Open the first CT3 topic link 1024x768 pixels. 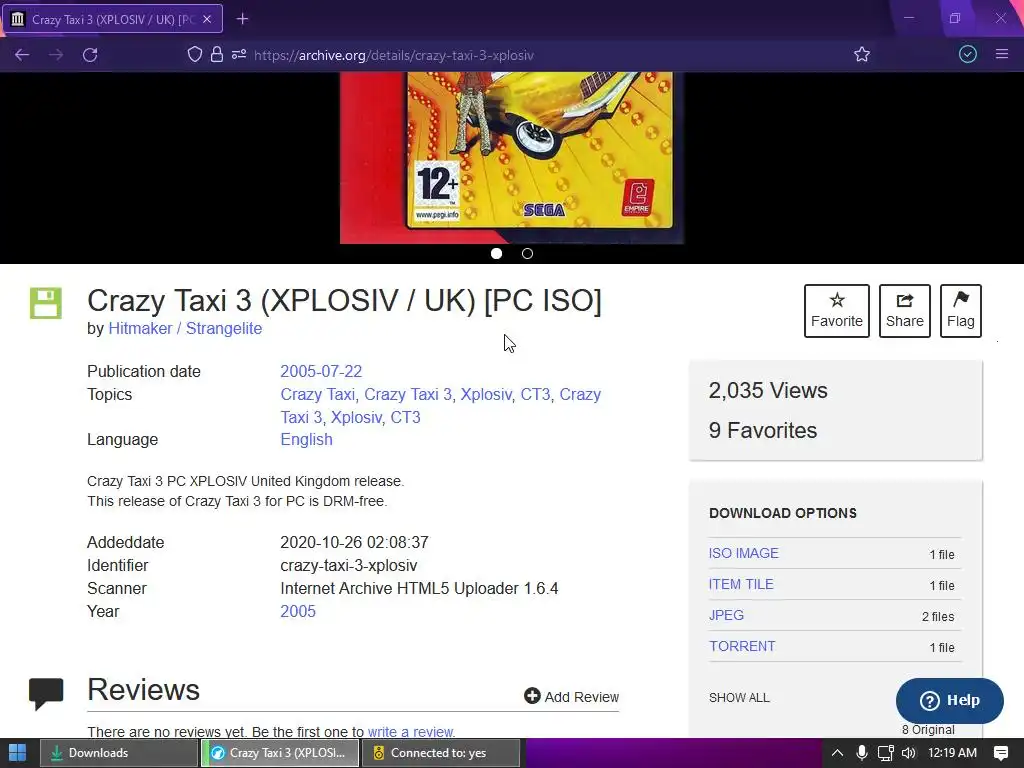click(x=535, y=394)
